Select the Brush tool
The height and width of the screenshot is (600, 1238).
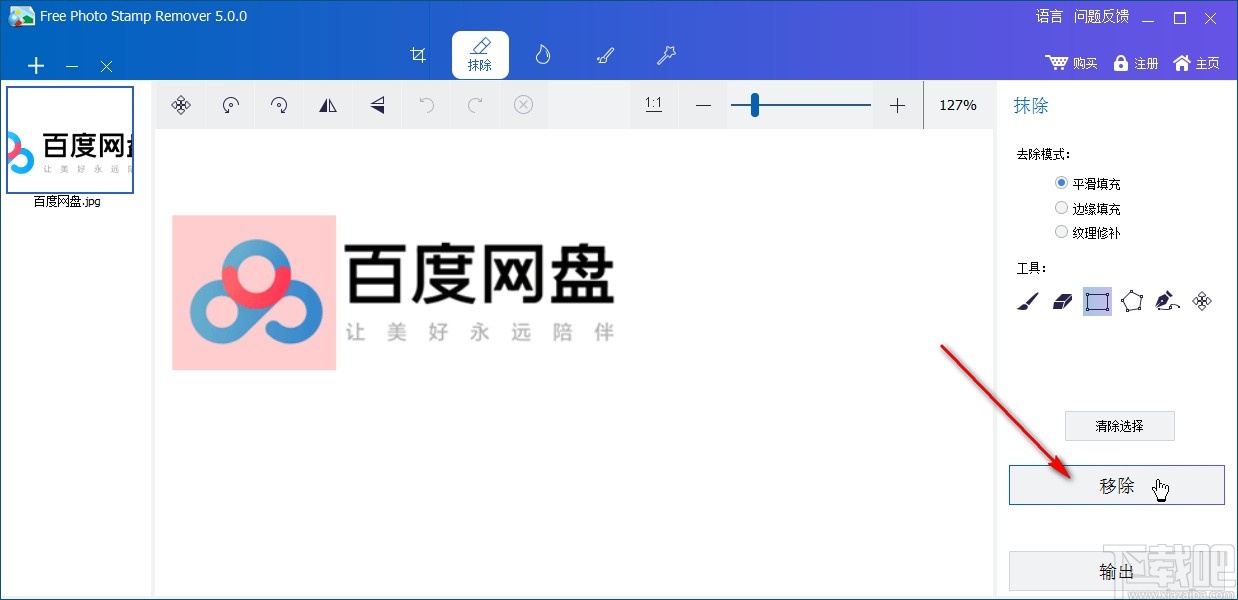click(1026, 300)
